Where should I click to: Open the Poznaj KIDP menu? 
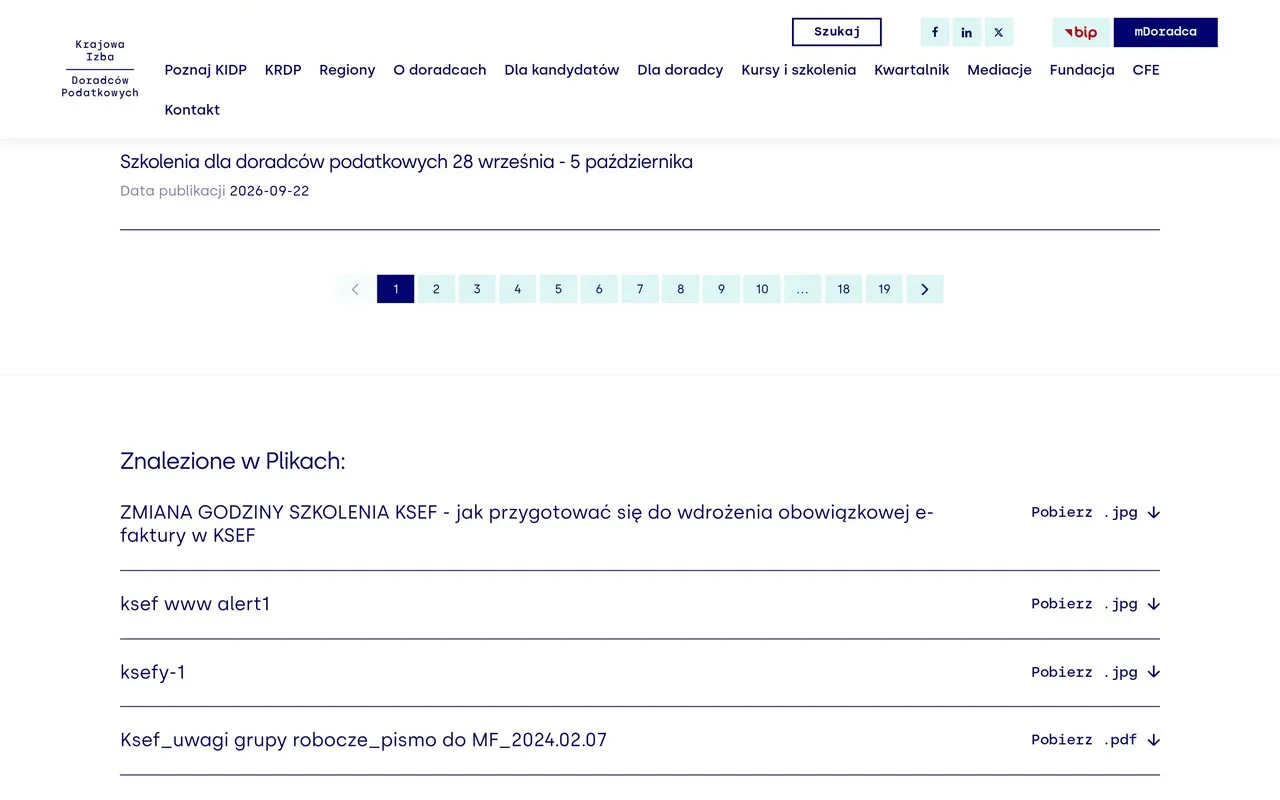point(206,70)
